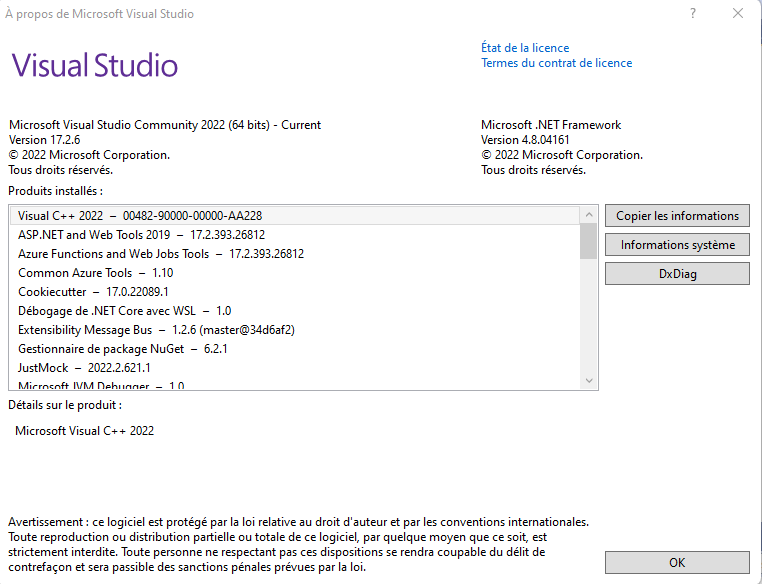762x584 pixels.
Task: Click the Version 17.2.6 text
Action: 44,140
